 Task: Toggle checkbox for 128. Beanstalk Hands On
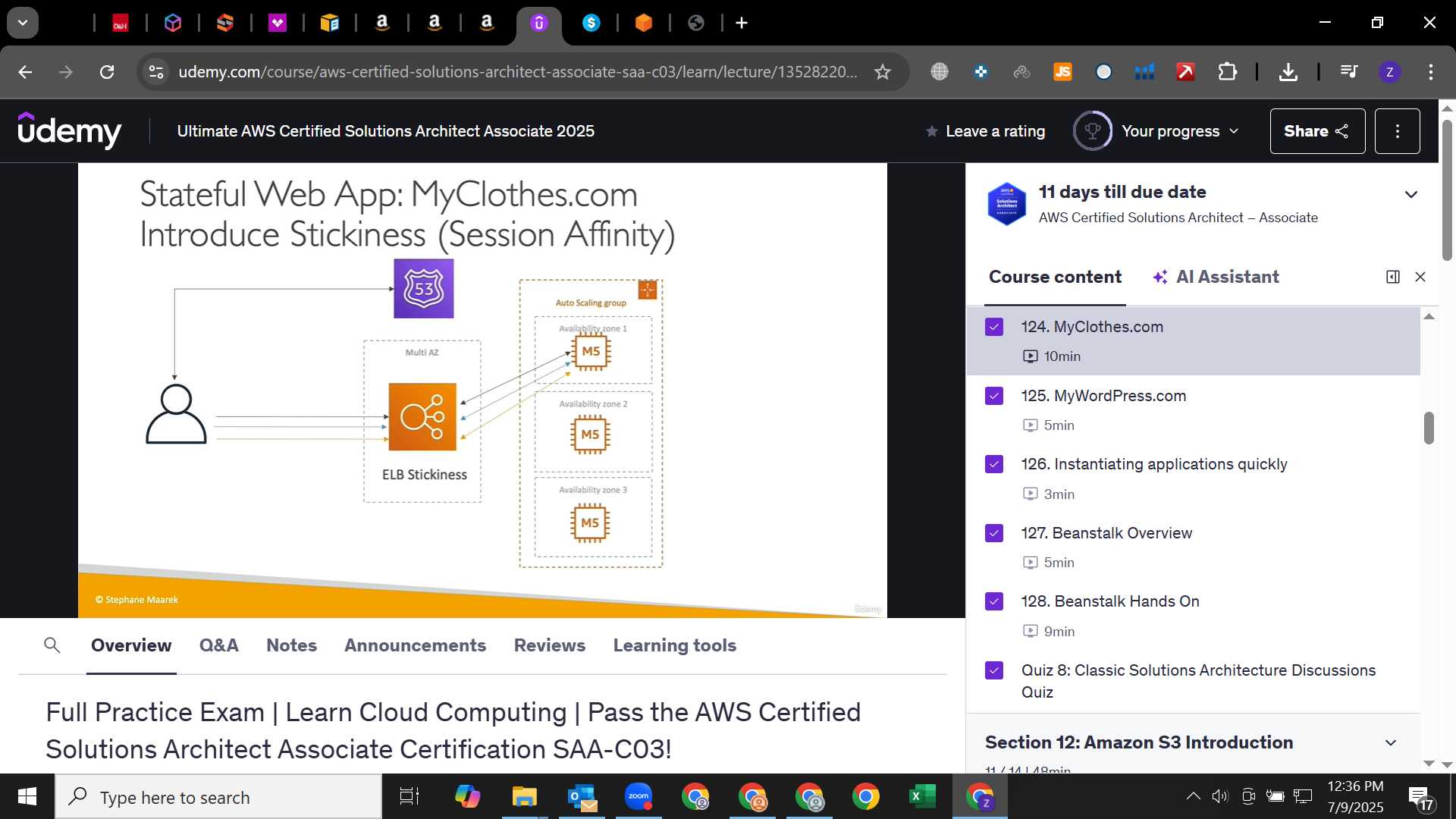[994, 601]
